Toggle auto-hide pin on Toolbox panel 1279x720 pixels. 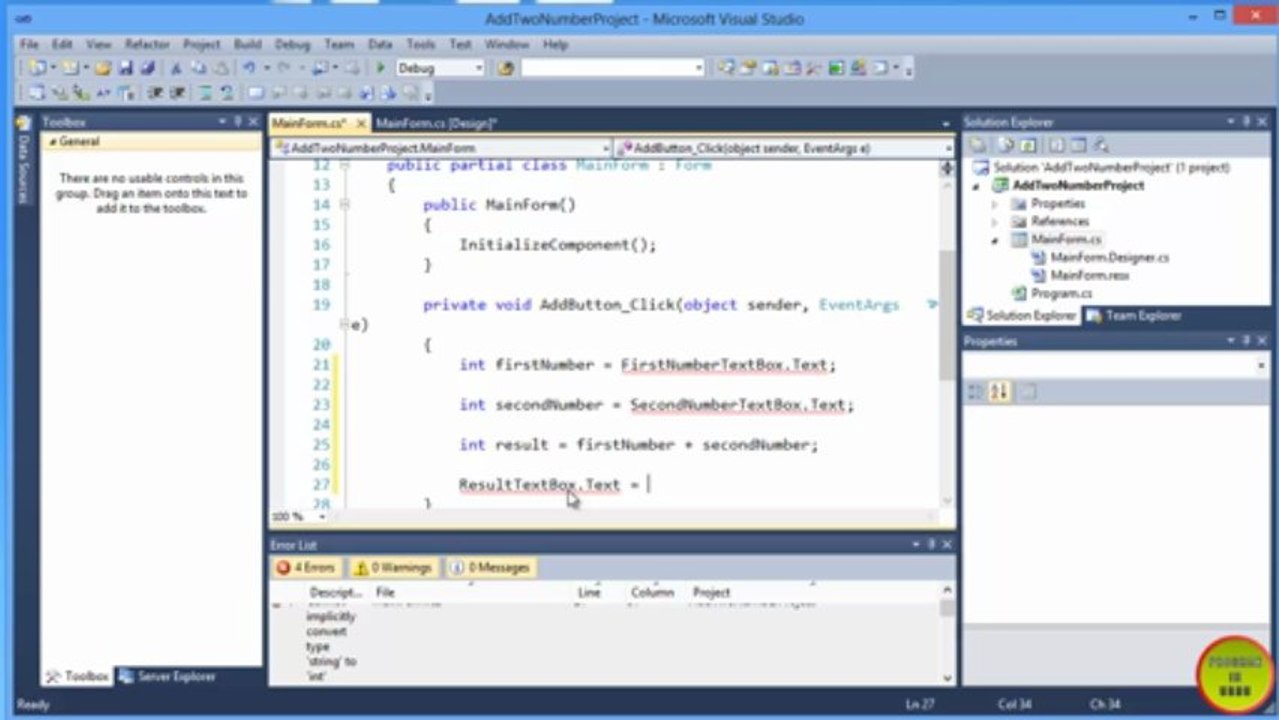click(238, 122)
